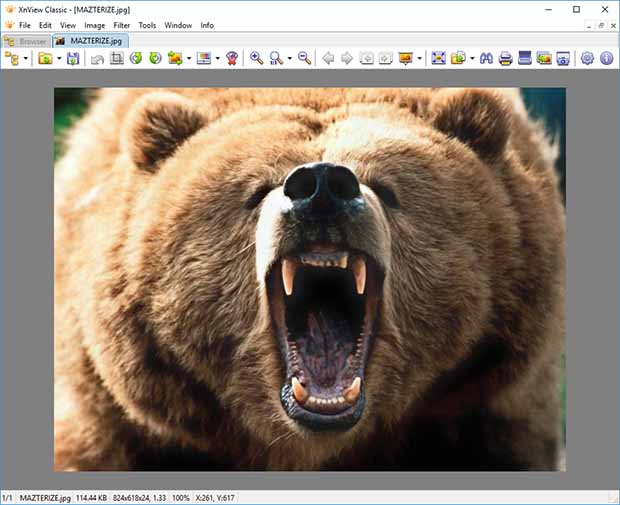
Task: Open the Info menu
Action: tap(207, 25)
